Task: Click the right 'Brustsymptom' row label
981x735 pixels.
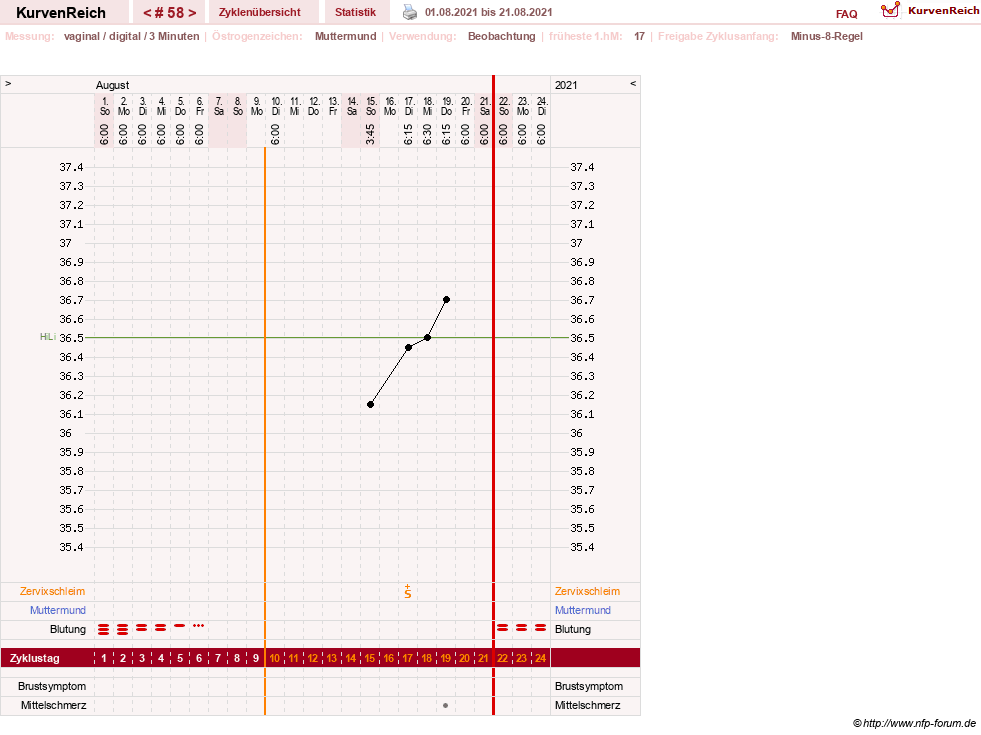Action: (x=589, y=686)
